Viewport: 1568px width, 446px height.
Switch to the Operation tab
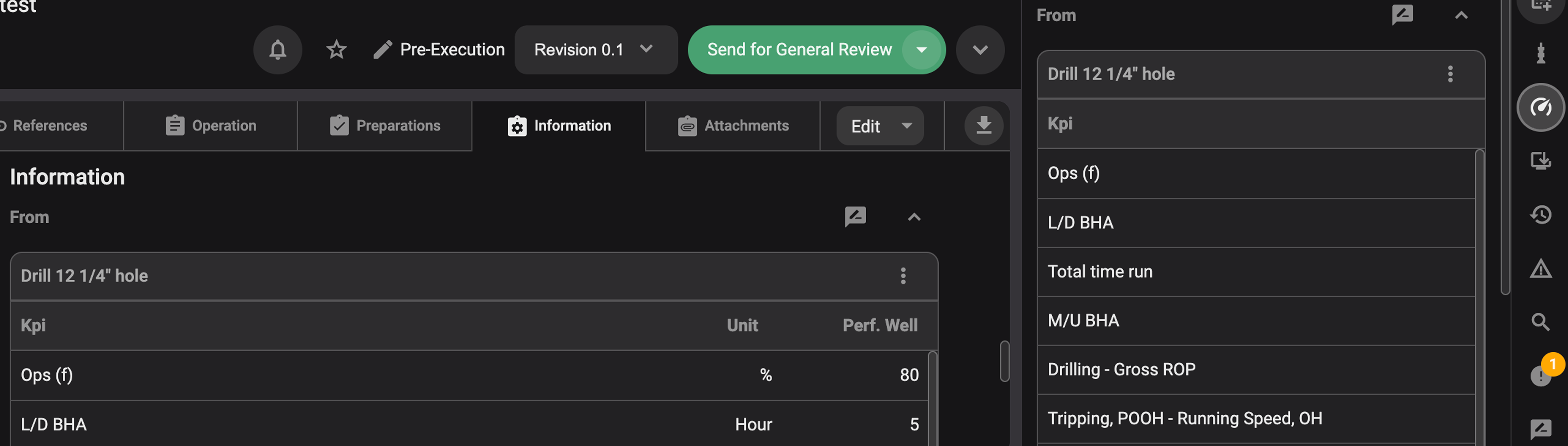pos(211,125)
